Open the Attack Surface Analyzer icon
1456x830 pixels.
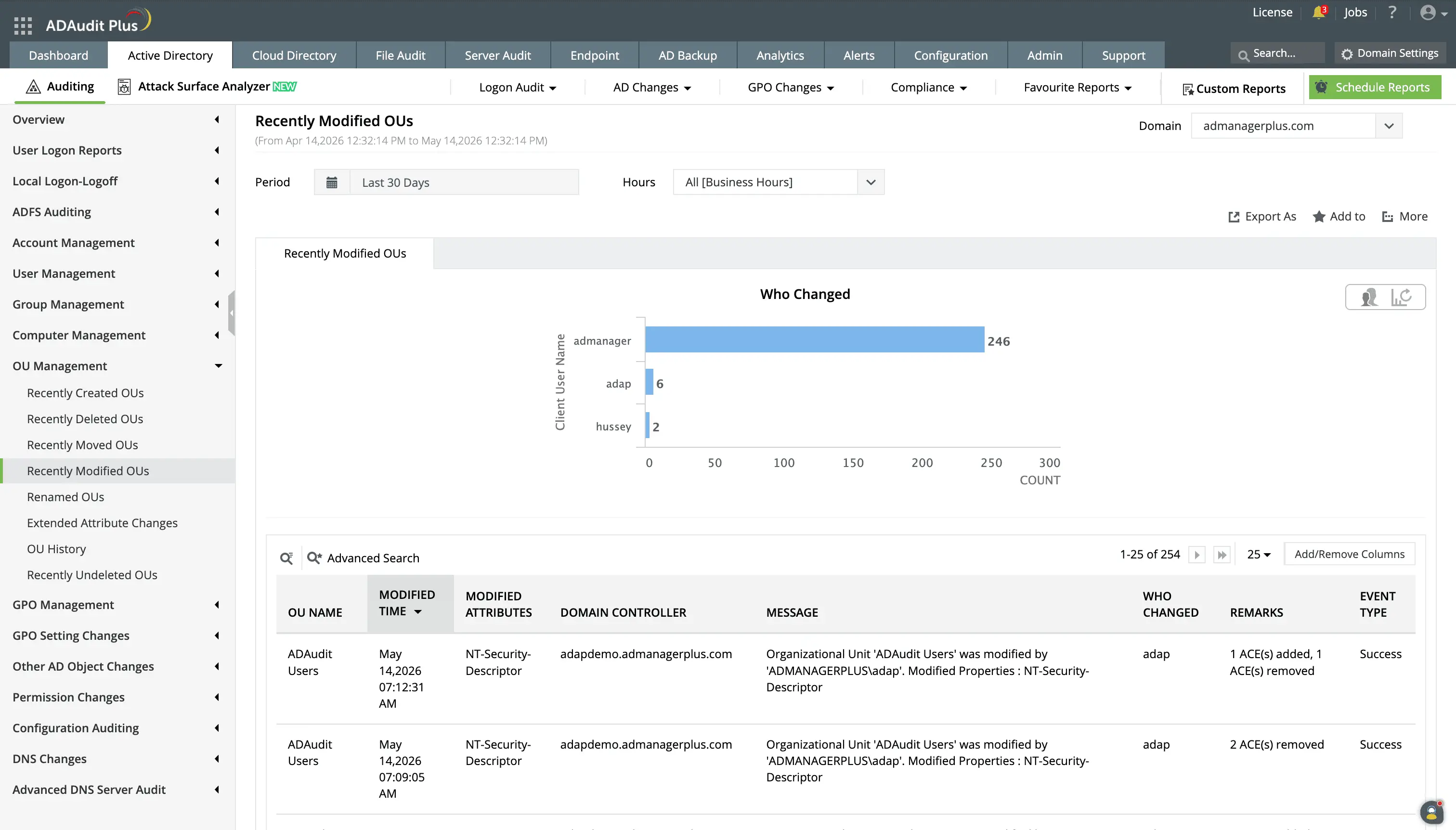[x=124, y=87]
